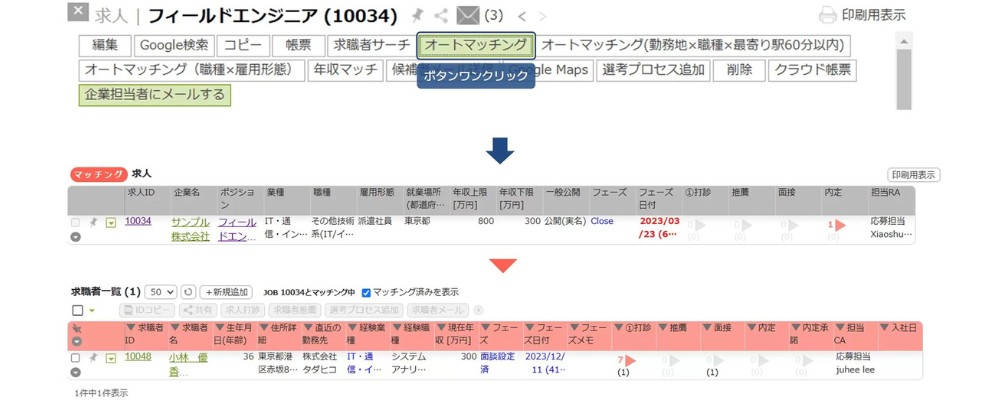Click the オートマッチング button
1000x400 pixels.
pos(476,45)
